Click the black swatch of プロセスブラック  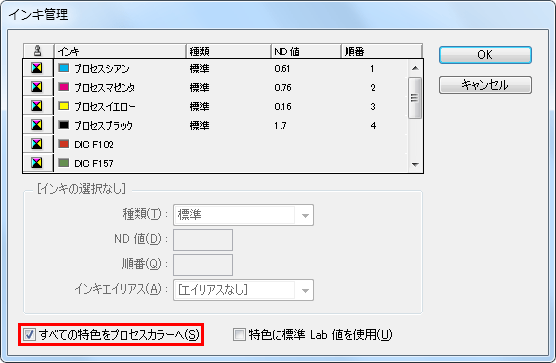63,125
